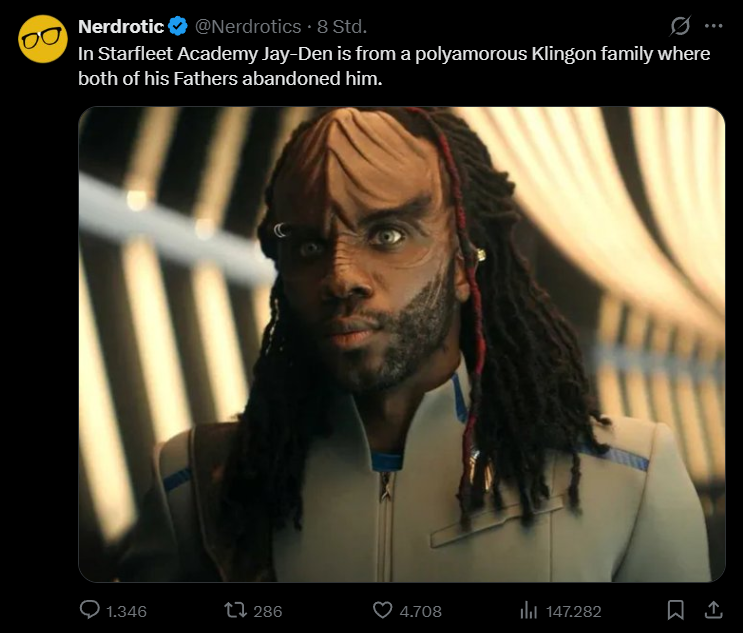
Task: Click the 147.282 views count
Action: pyautogui.click(x=573, y=610)
